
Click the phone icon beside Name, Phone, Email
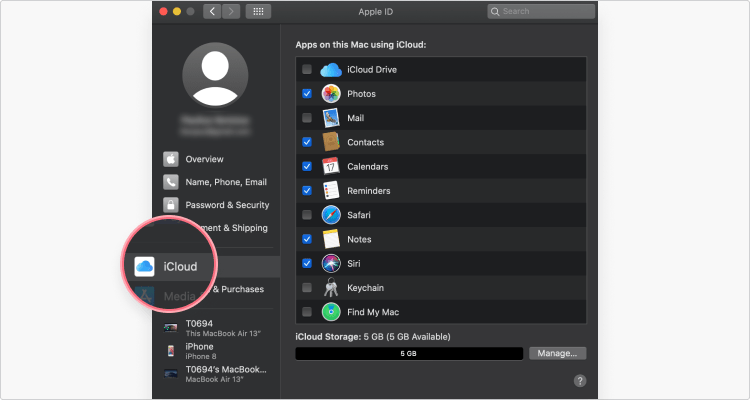171,182
